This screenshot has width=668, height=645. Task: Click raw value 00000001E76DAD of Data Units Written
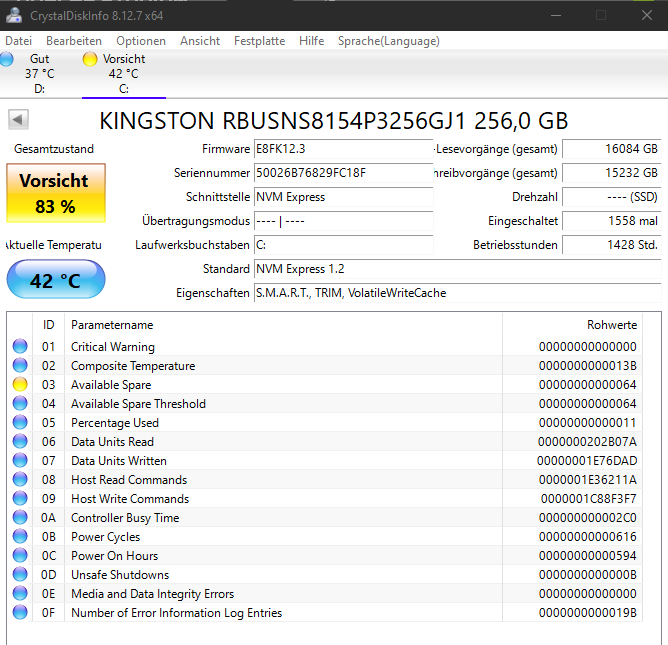587,461
